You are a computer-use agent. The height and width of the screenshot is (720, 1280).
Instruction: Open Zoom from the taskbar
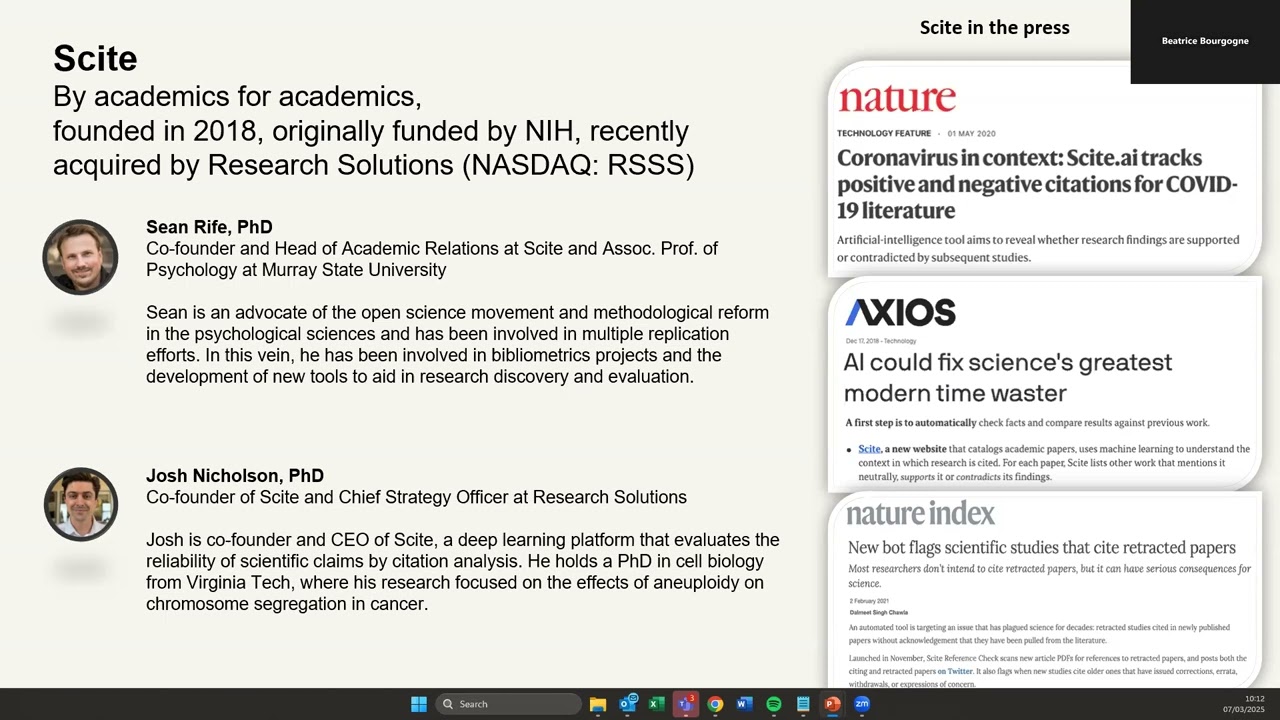862,704
